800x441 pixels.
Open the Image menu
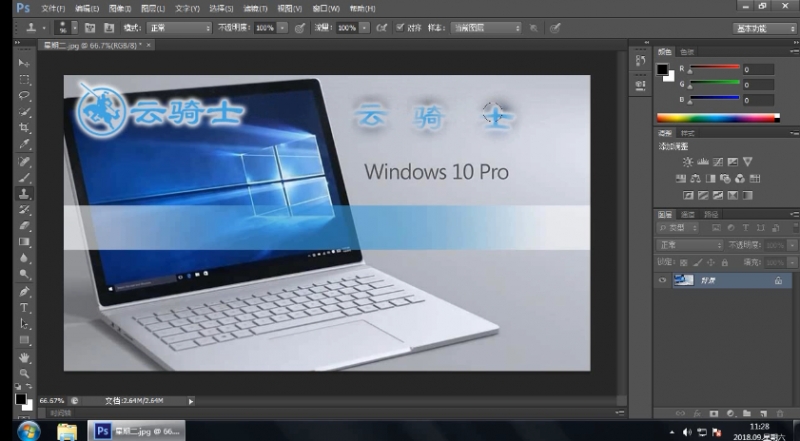click(x=120, y=9)
